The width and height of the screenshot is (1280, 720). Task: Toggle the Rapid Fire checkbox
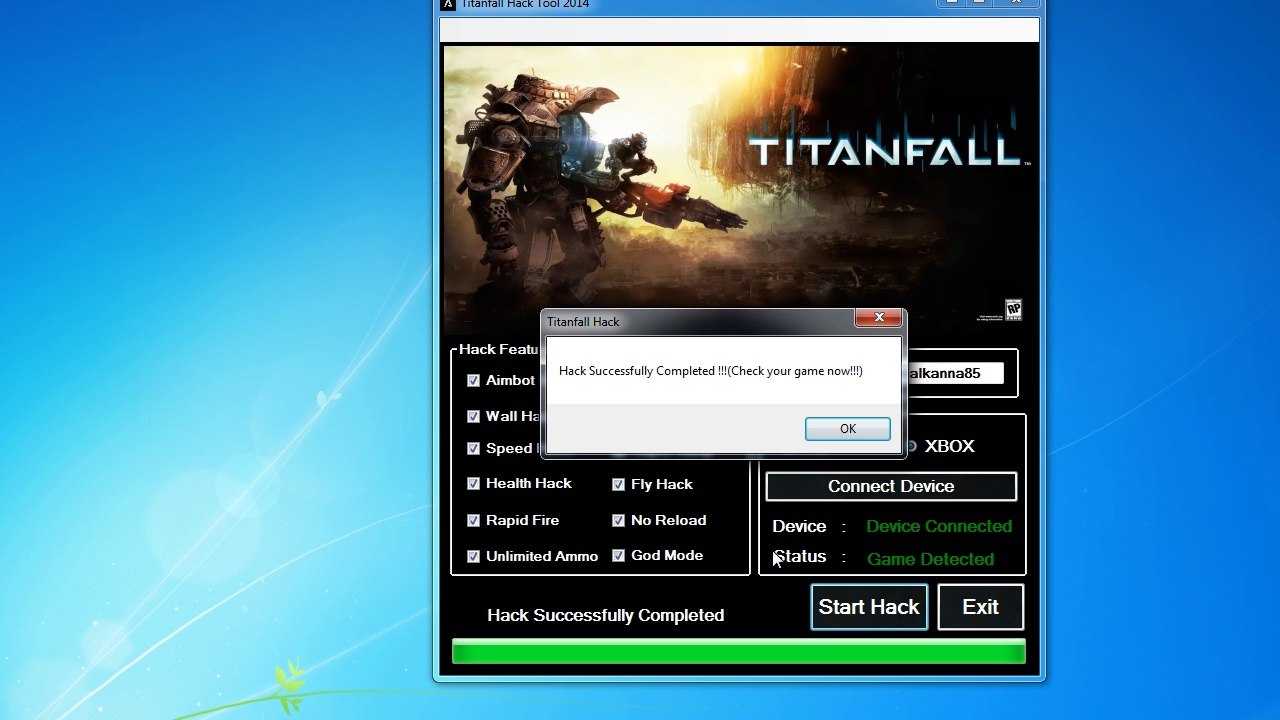[x=473, y=520]
